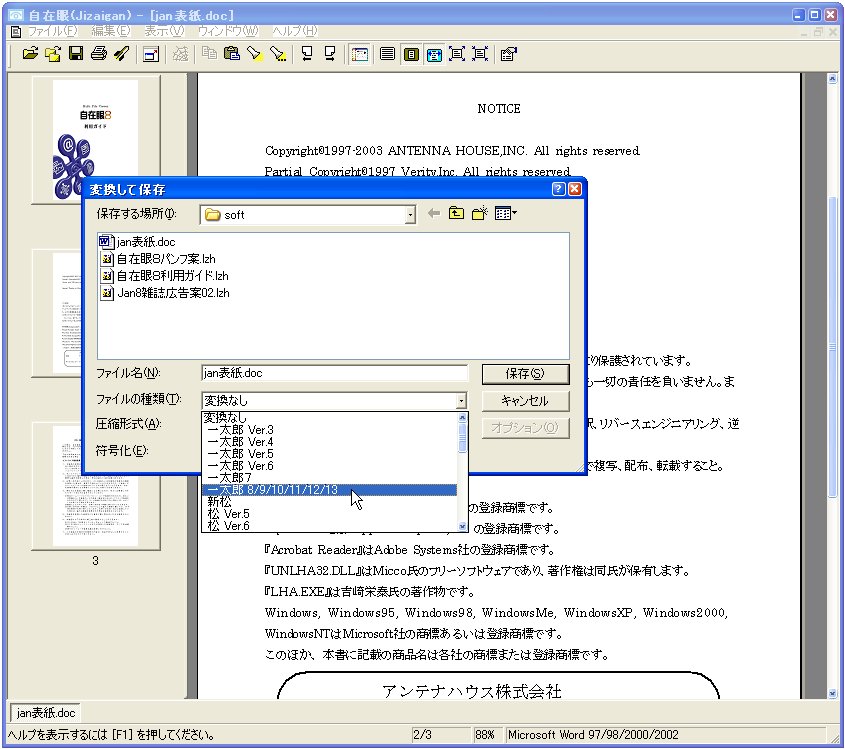The width and height of the screenshot is (845, 749).
Task: Choose 一太郎7 in the format list
Action: point(329,478)
